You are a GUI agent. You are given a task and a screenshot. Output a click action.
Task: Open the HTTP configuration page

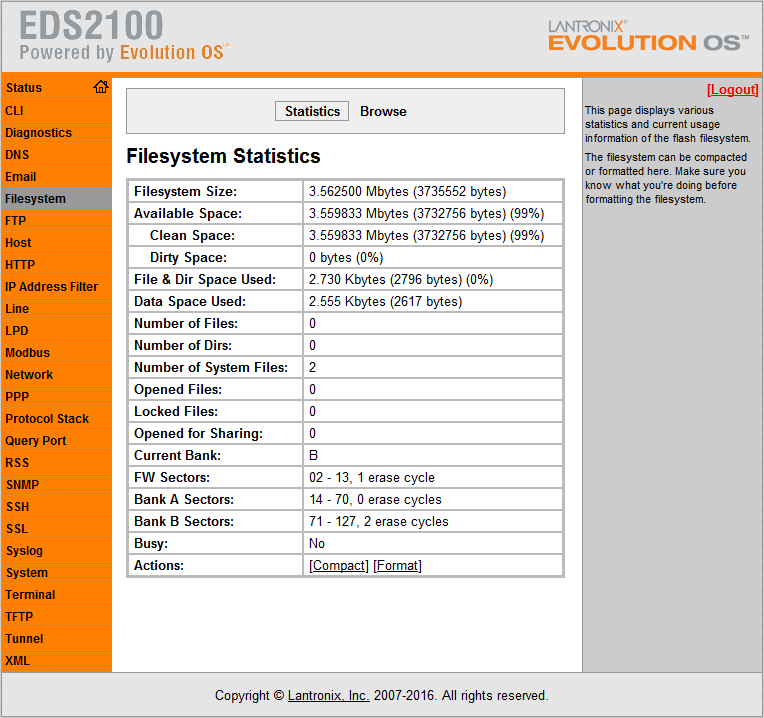tap(57, 265)
